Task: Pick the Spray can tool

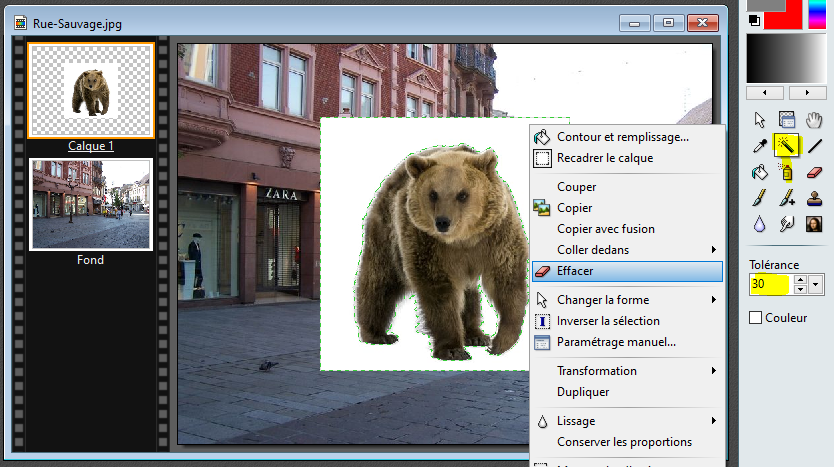Action: click(x=787, y=172)
